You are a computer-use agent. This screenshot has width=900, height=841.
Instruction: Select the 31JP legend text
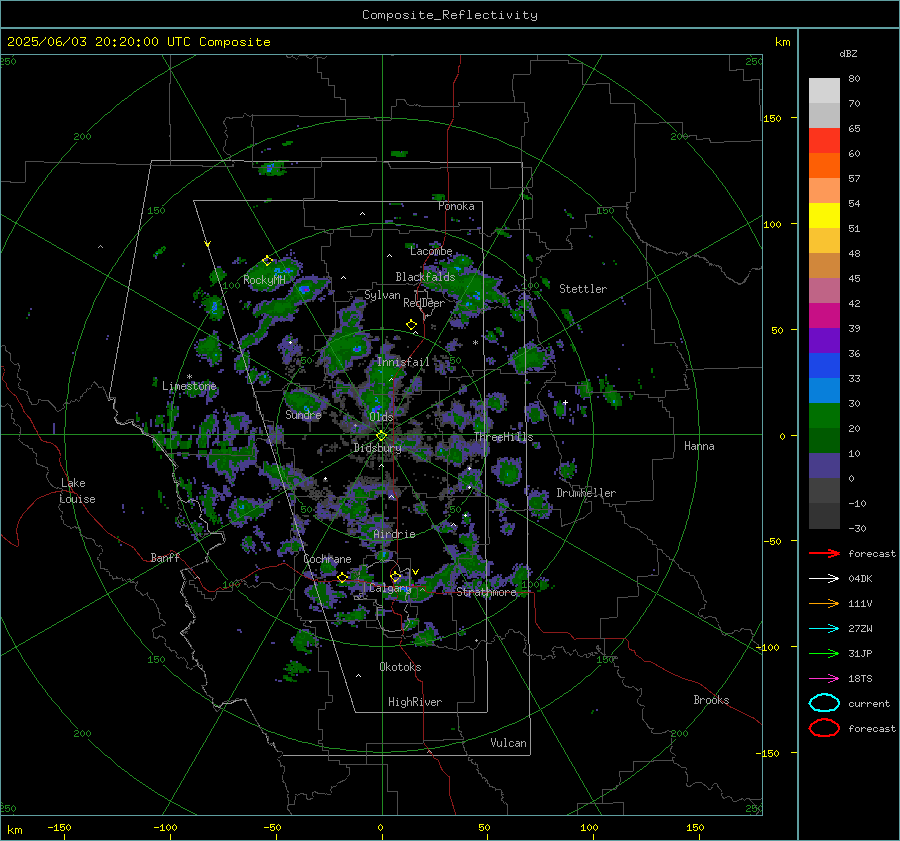click(860, 653)
